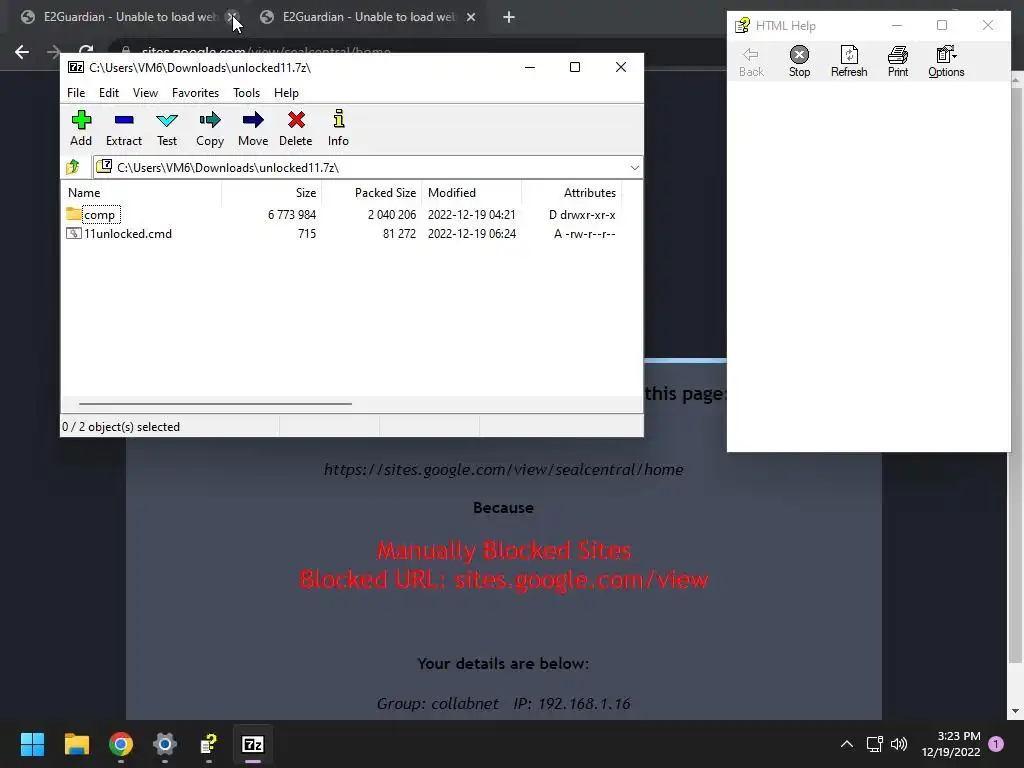
Task: Open the notification badge in taskbar
Action: (x=996, y=744)
